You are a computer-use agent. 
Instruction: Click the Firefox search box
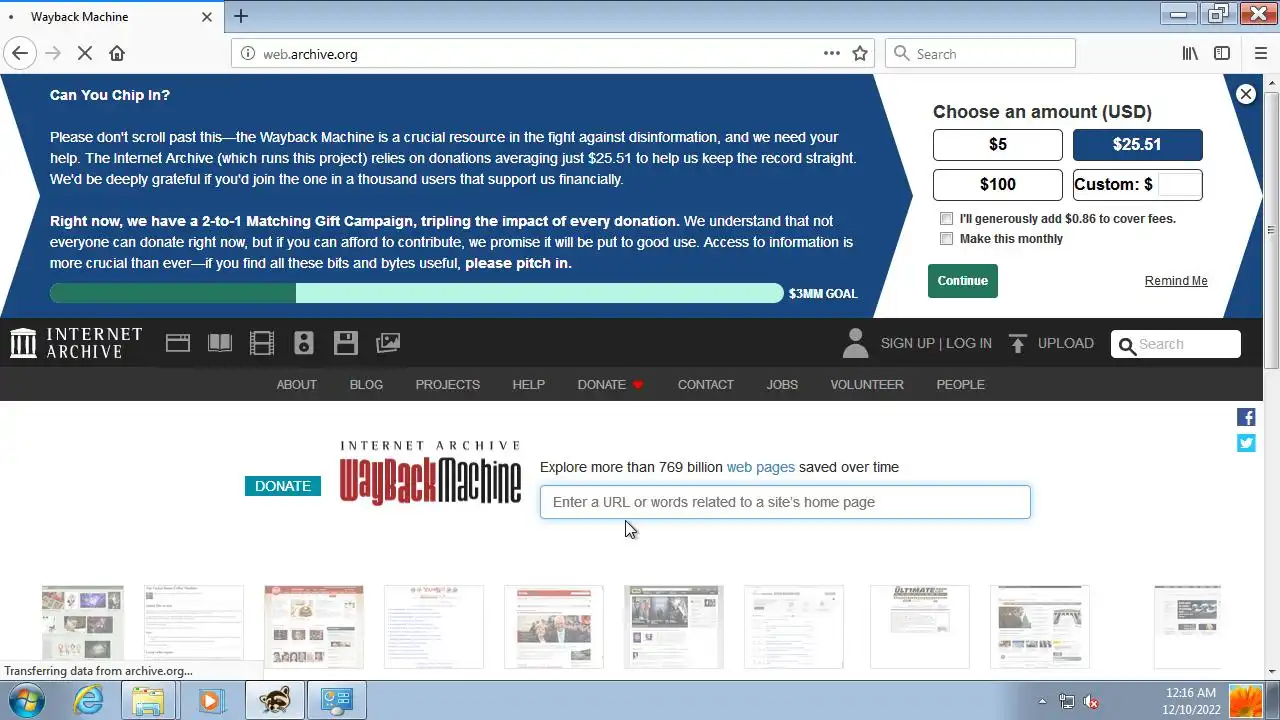click(x=980, y=54)
